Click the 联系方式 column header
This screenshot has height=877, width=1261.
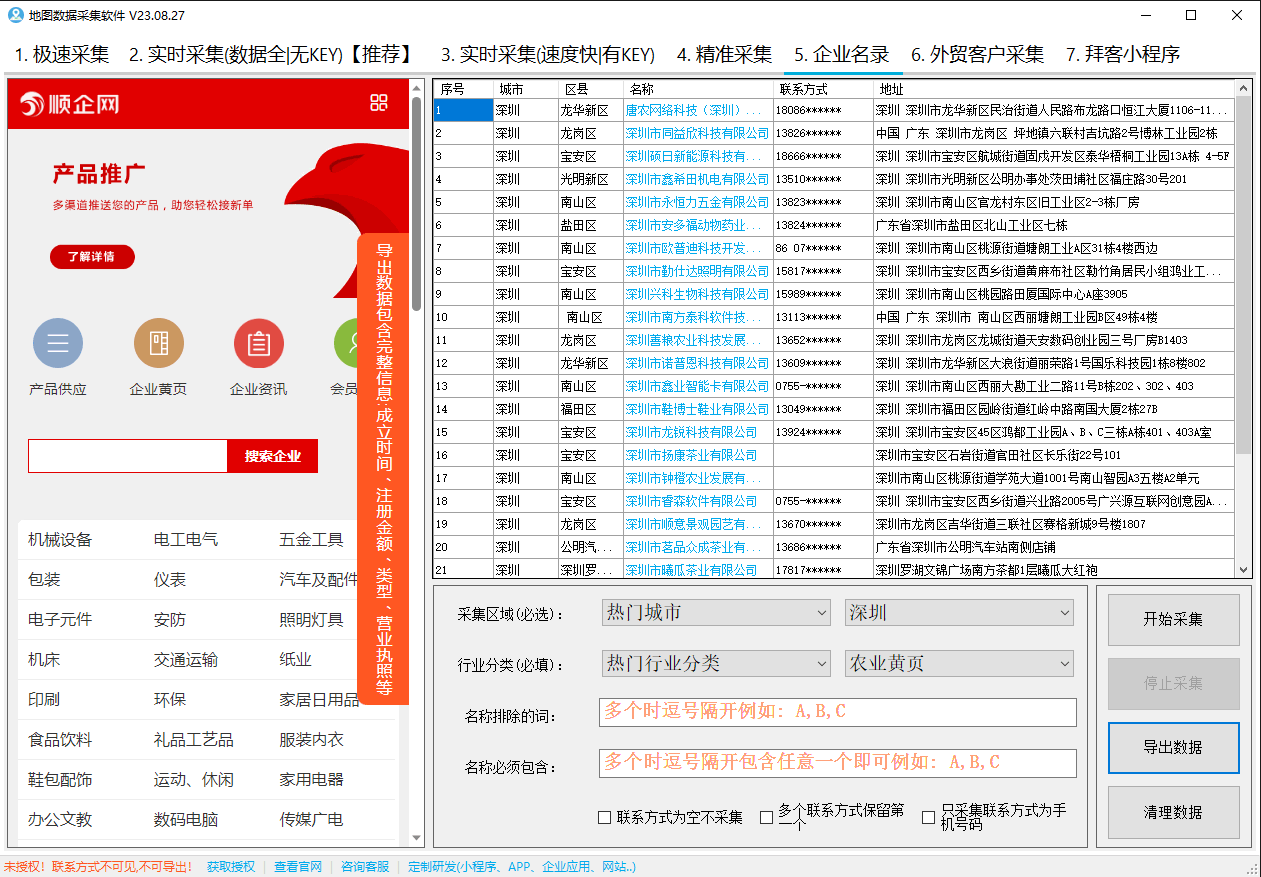click(x=824, y=89)
